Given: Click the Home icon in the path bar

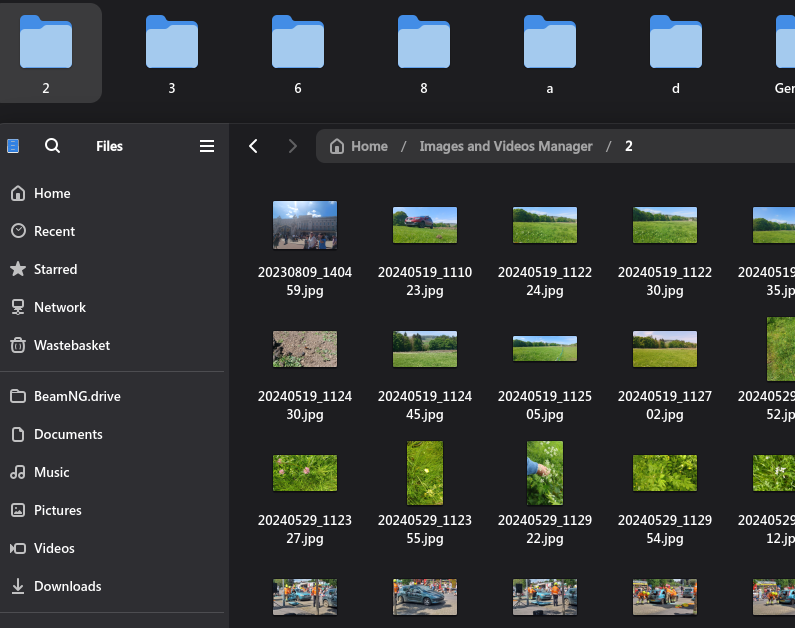Looking at the screenshot, I should (x=337, y=146).
